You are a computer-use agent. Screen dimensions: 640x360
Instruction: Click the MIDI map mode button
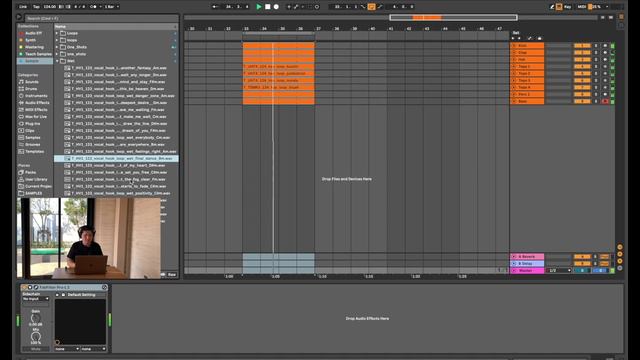pyautogui.click(x=582, y=7)
